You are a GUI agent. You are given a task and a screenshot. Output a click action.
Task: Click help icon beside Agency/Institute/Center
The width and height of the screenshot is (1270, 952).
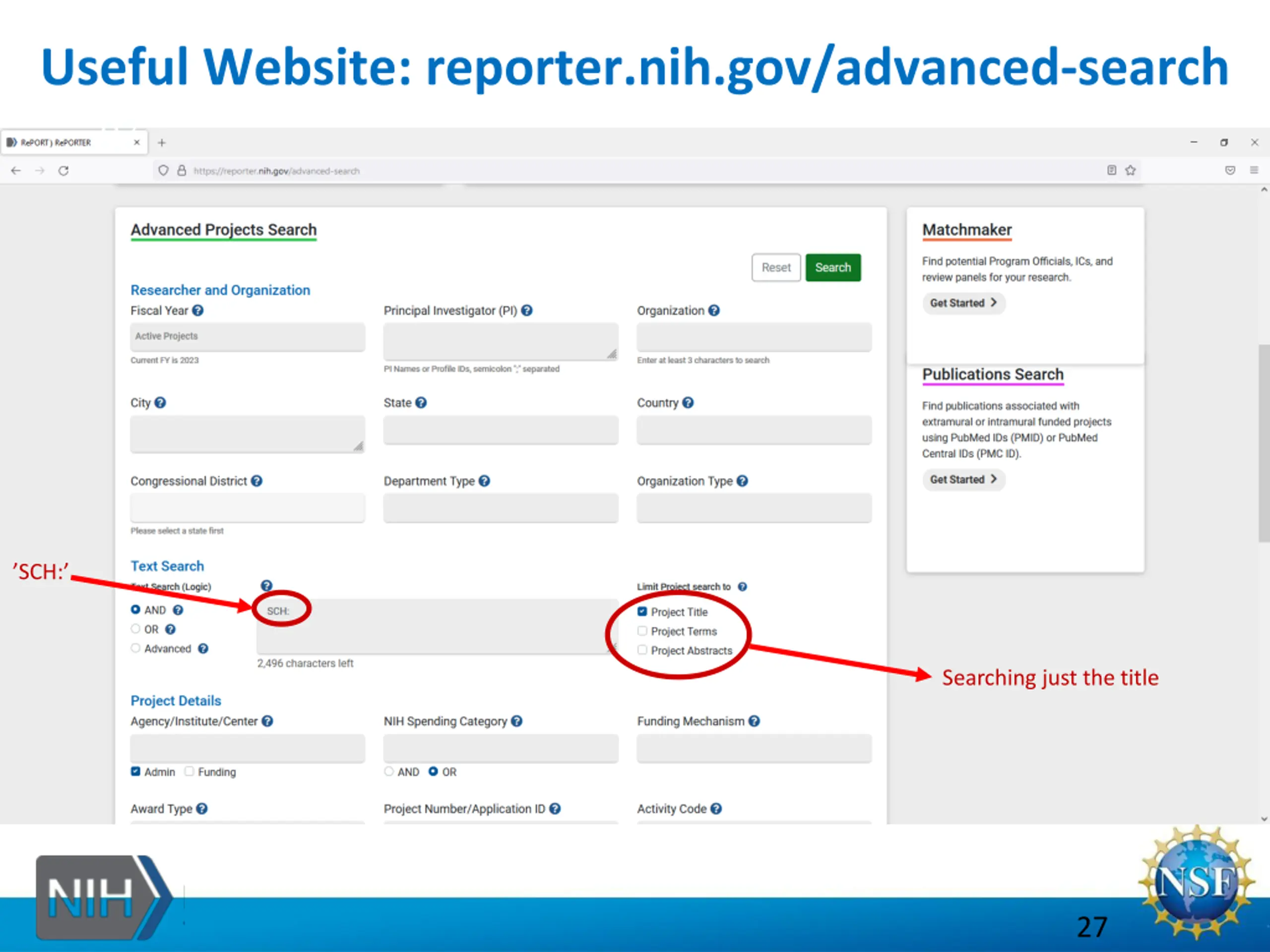click(x=267, y=721)
